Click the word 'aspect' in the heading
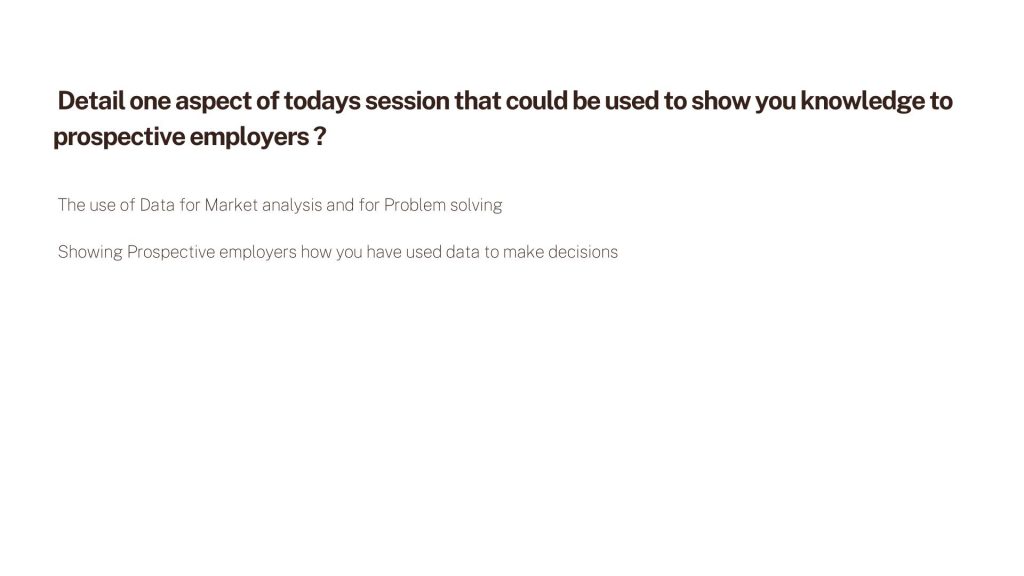 [213, 103]
